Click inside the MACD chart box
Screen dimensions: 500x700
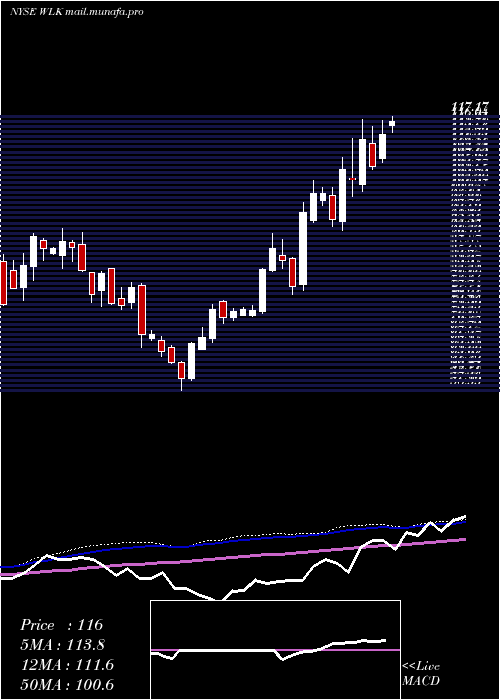pos(275,650)
